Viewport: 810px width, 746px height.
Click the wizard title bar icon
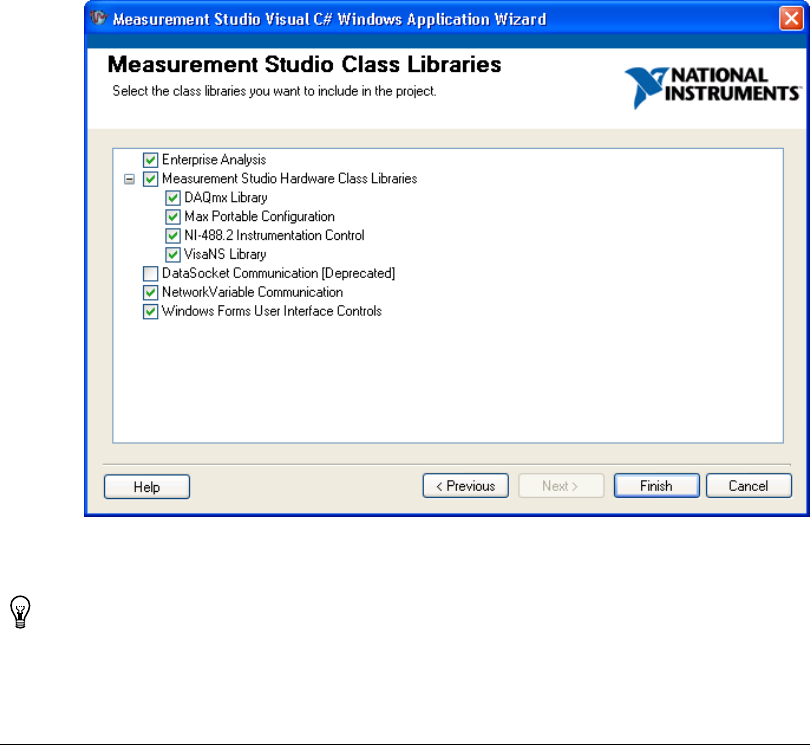click(x=98, y=18)
